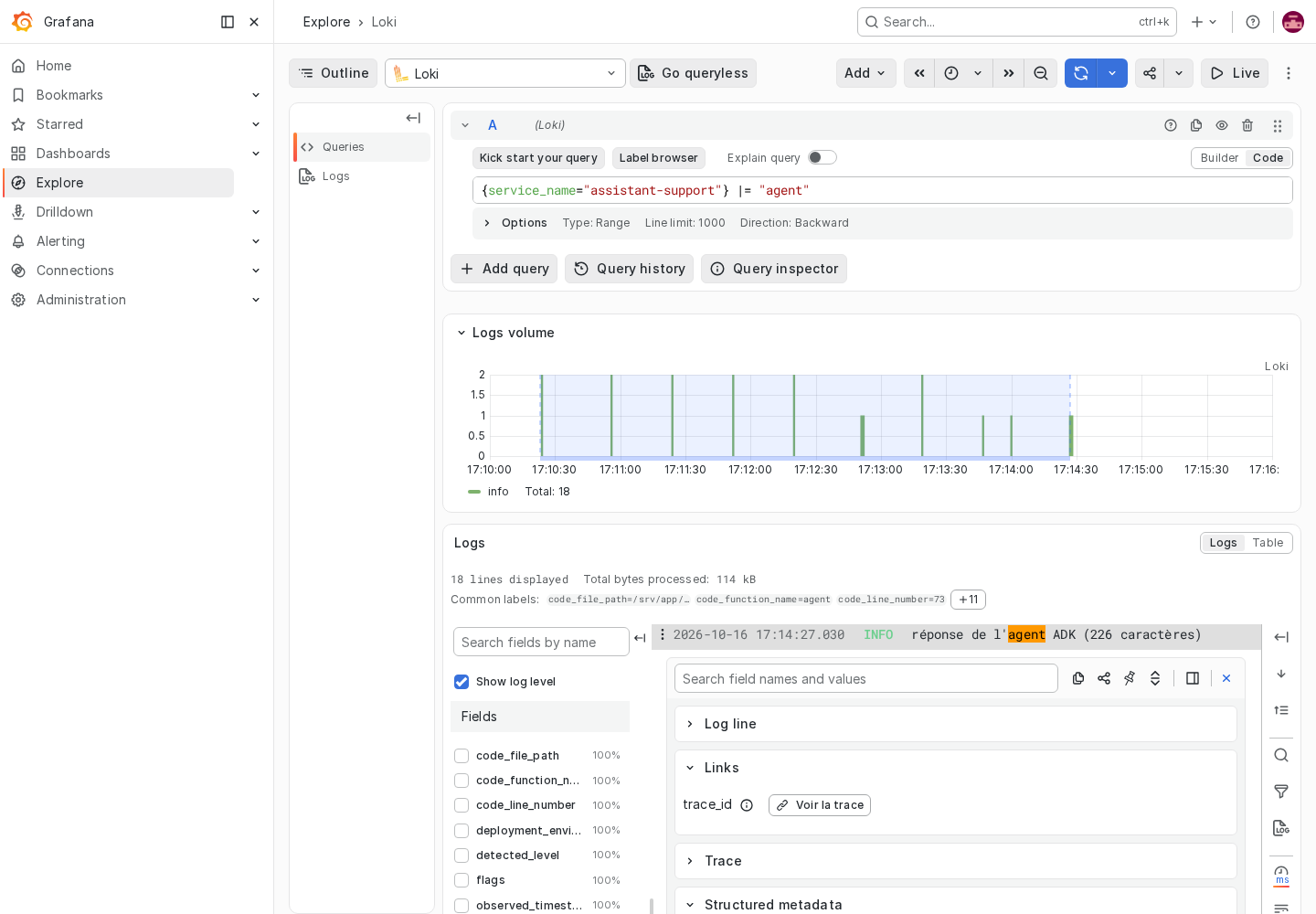Image resolution: width=1316 pixels, height=914 pixels.
Task: Dock the Grafana menu toggle icon
Action: pos(228,22)
